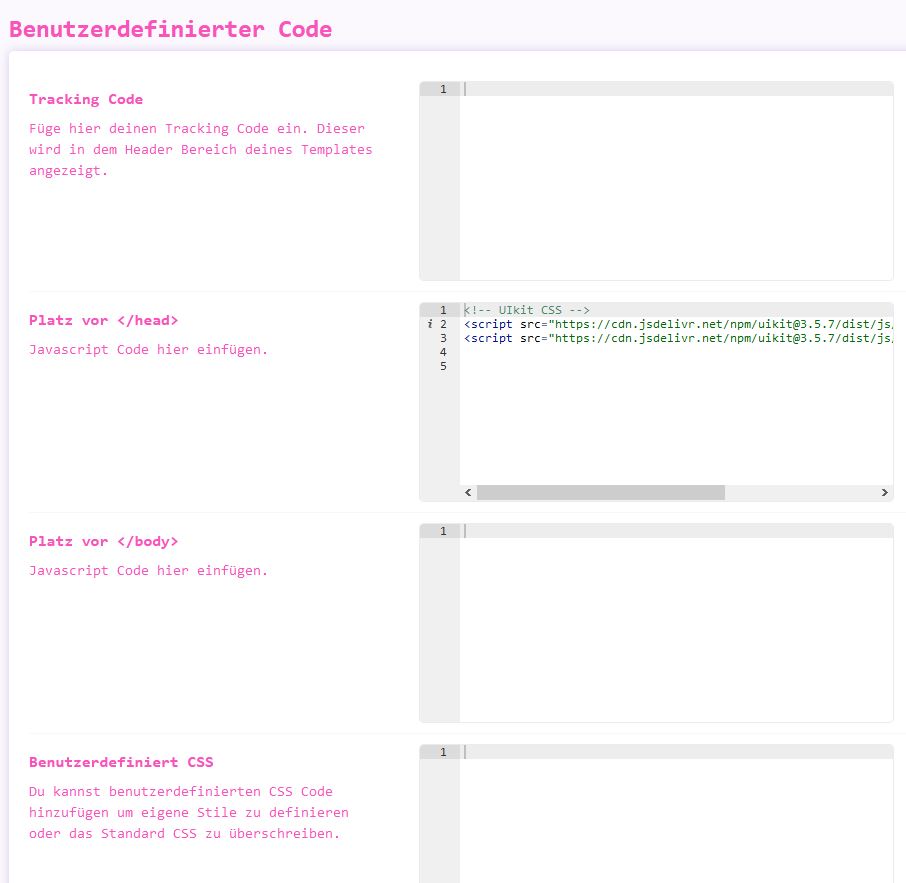Click the Benutzerdefinierter Code heading
The height and width of the screenshot is (883, 906).
point(170,29)
